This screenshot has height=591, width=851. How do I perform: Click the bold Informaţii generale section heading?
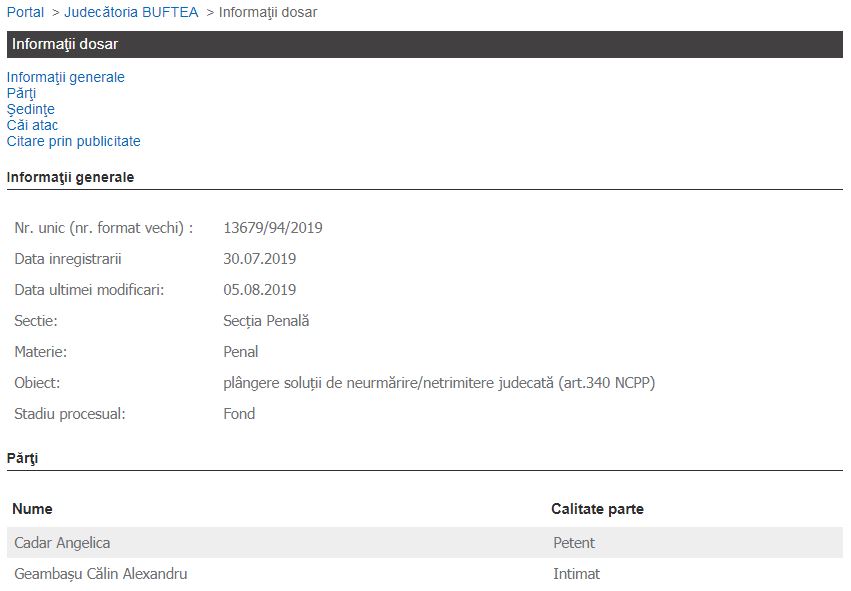click(70, 177)
